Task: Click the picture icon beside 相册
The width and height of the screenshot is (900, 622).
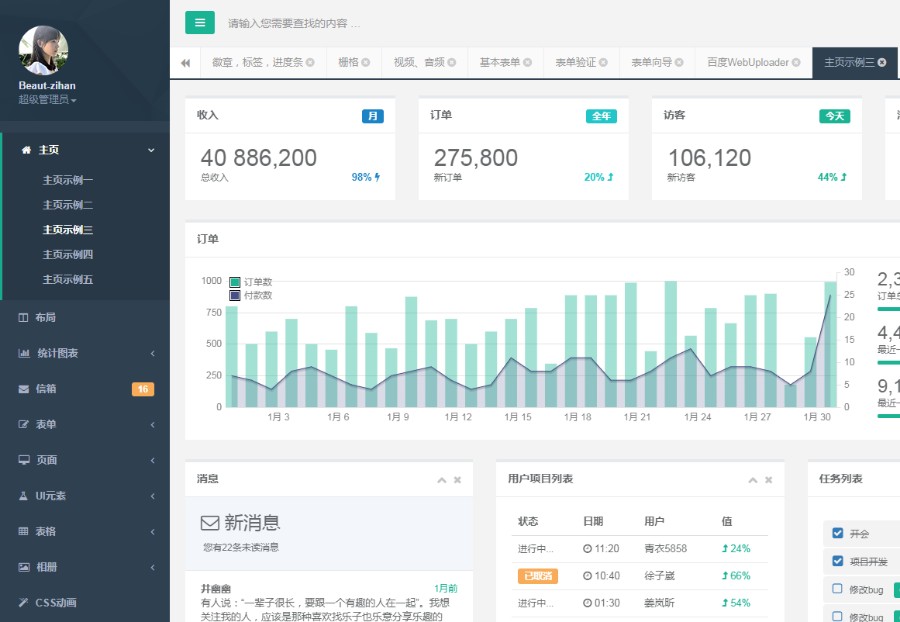Action: click(x=24, y=567)
